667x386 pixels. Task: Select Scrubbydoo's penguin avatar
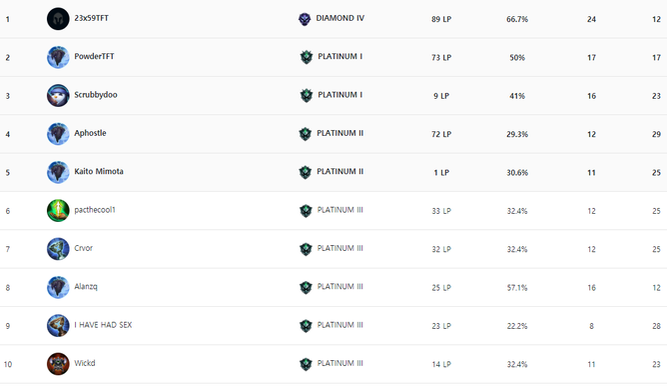58,95
